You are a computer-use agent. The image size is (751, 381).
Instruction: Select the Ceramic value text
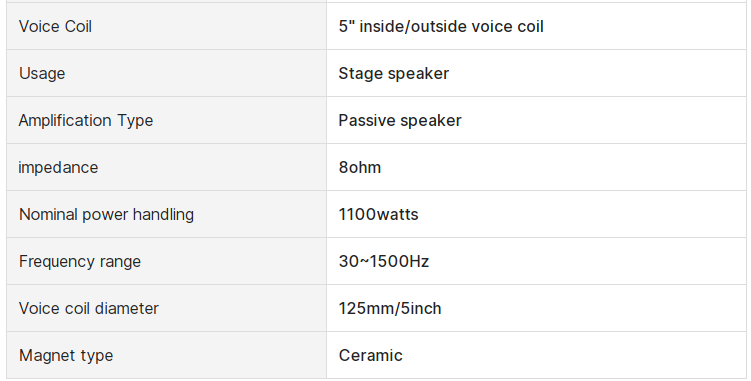pos(370,355)
